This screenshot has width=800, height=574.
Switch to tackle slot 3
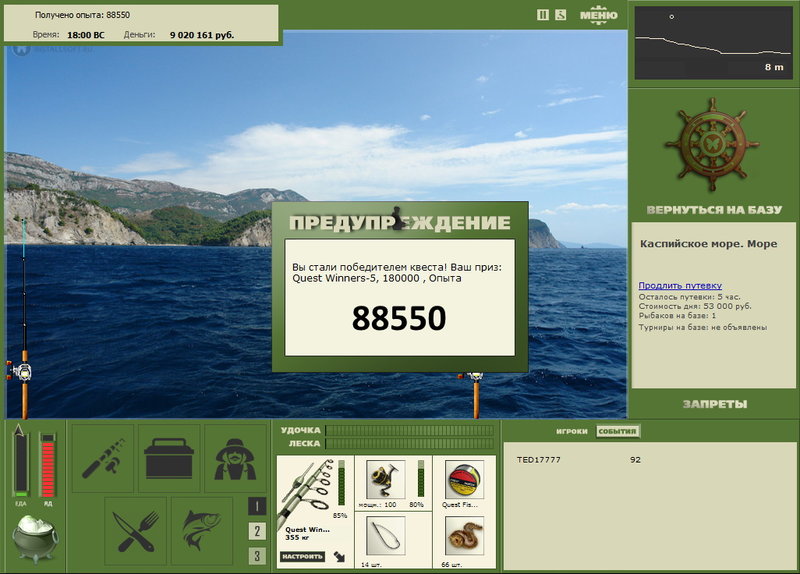click(x=257, y=556)
